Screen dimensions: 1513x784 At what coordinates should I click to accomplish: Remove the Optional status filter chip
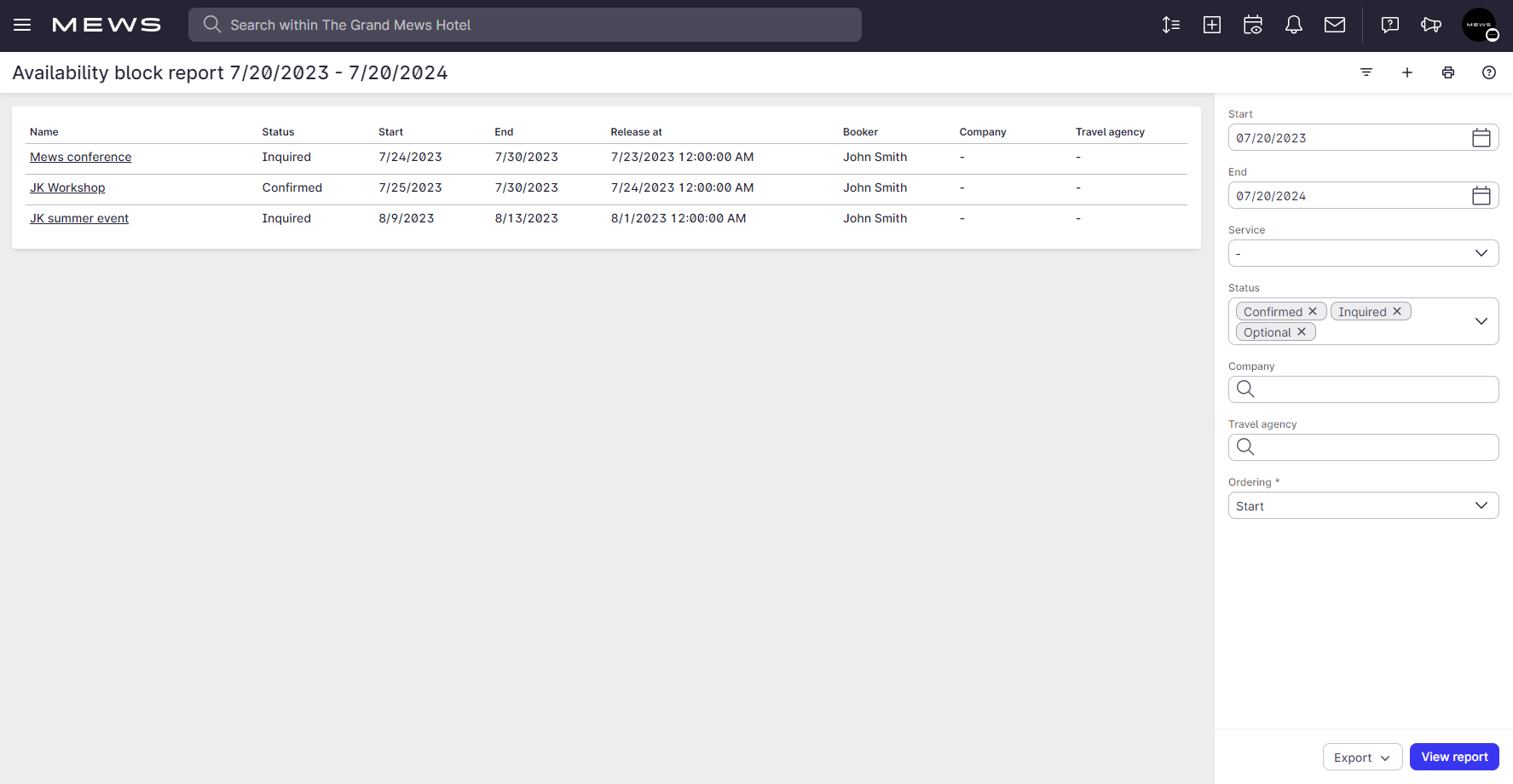point(1302,331)
